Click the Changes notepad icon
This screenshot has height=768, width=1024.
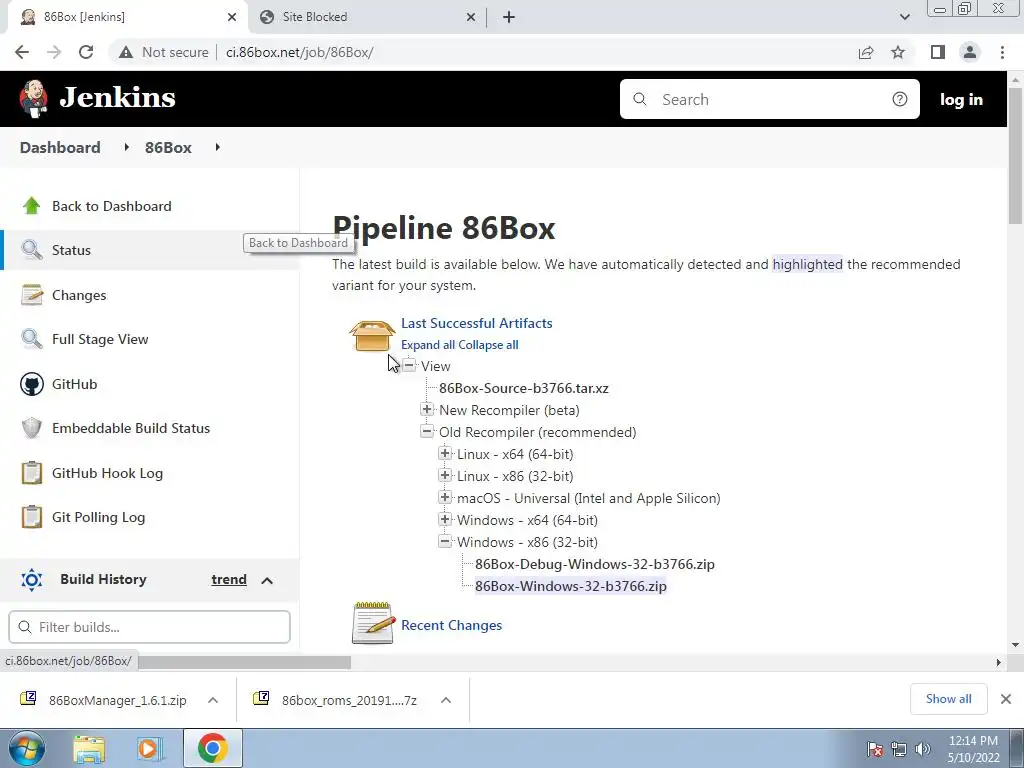click(31, 295)
